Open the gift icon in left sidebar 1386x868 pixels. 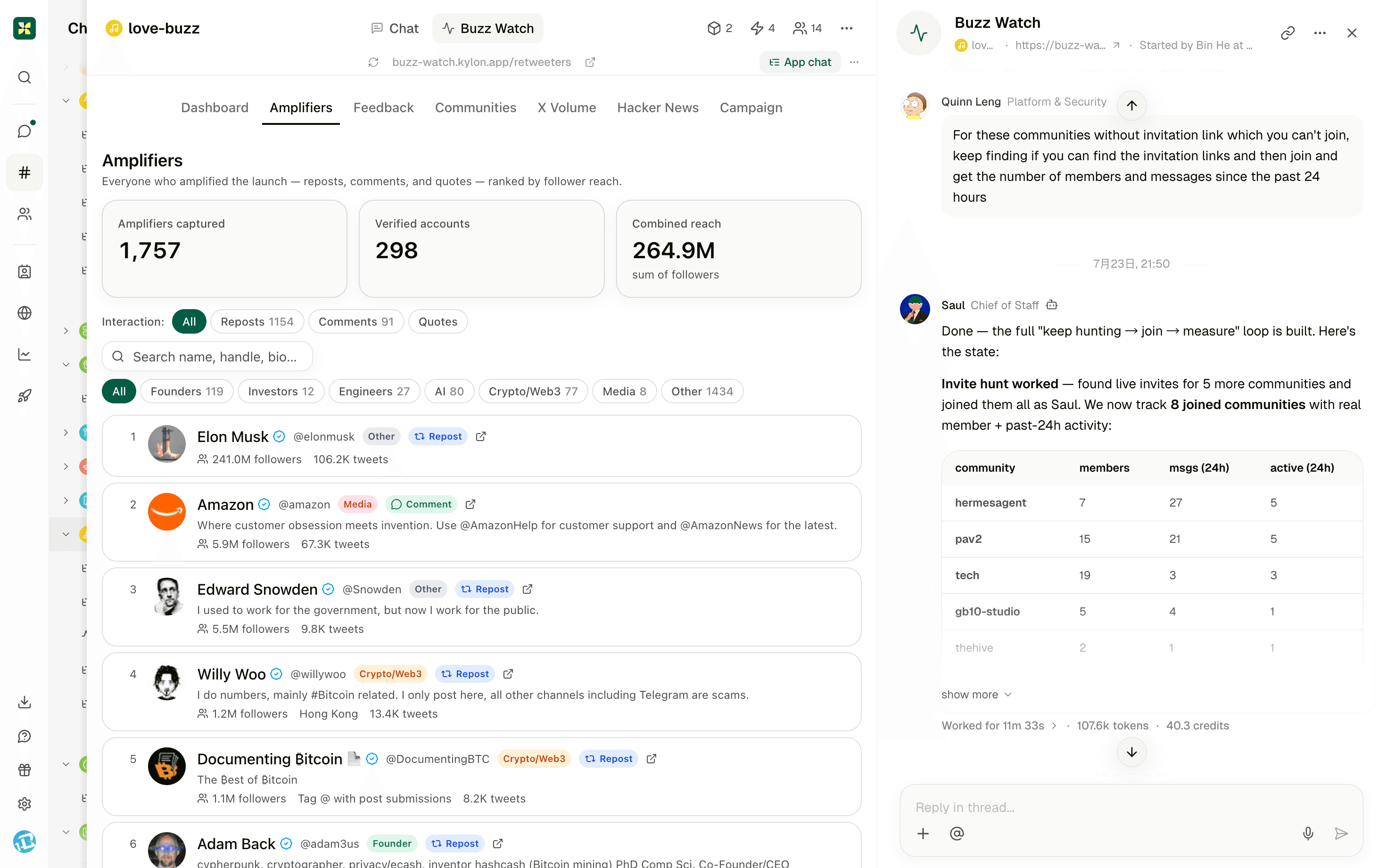coord(24,770)
